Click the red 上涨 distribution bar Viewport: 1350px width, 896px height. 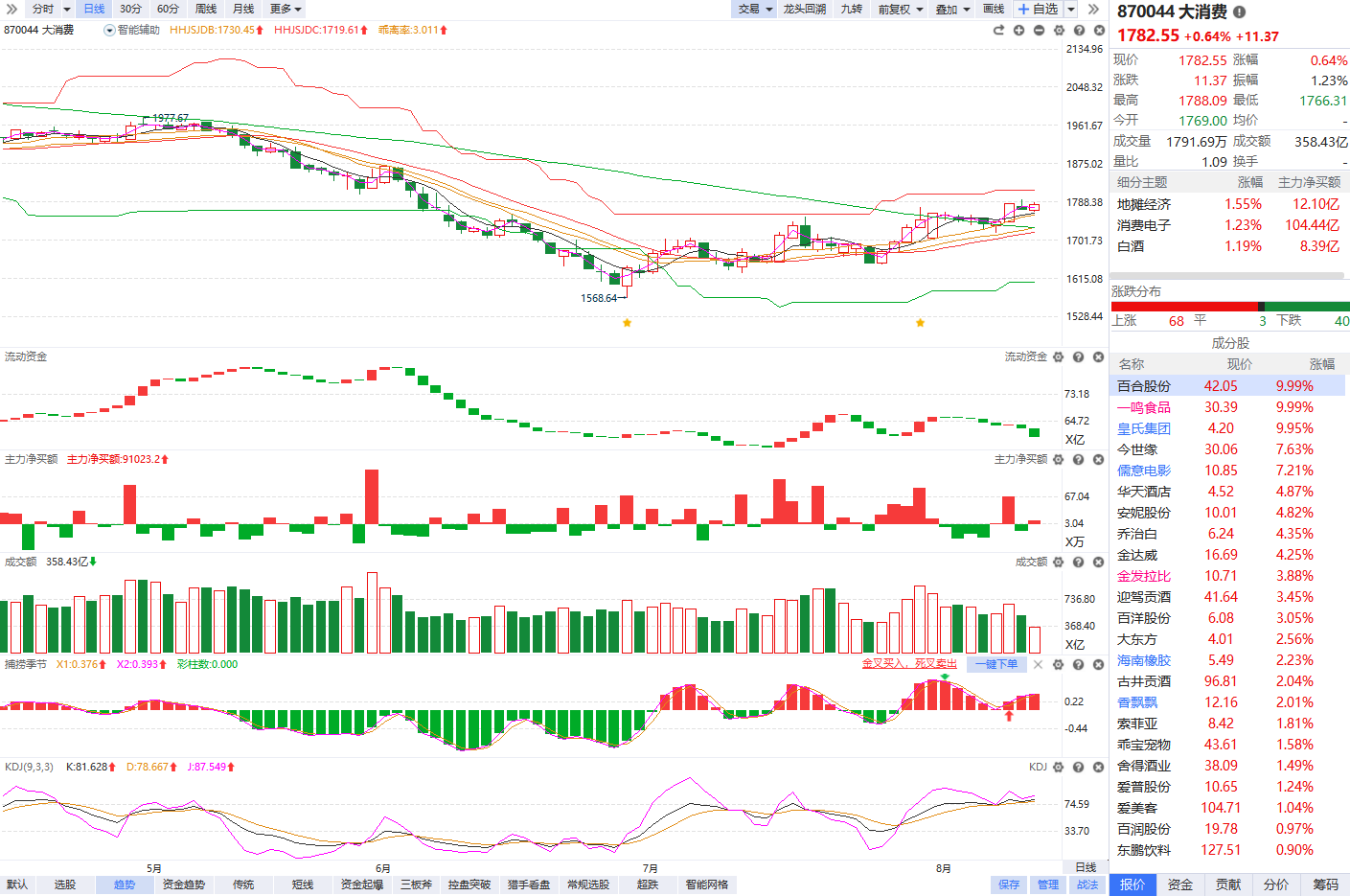tap(1184, 307)
